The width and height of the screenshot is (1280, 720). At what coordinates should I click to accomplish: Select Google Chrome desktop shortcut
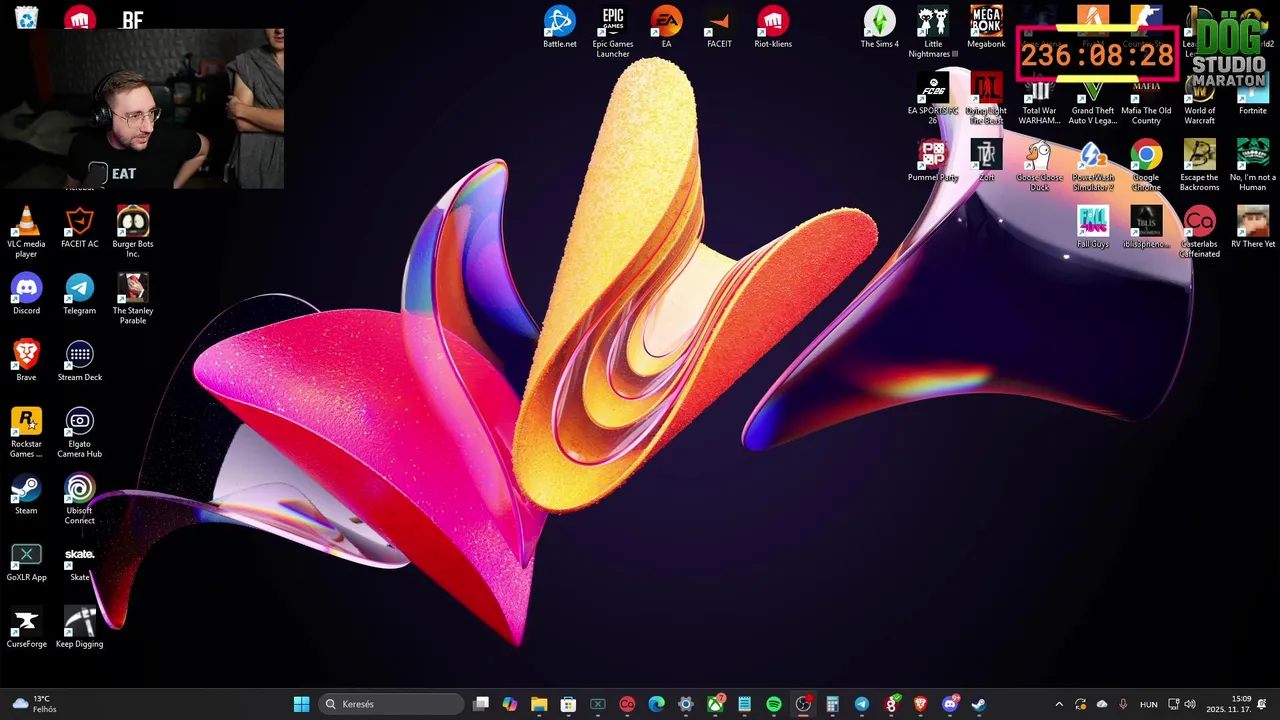tap(1146, 166)
